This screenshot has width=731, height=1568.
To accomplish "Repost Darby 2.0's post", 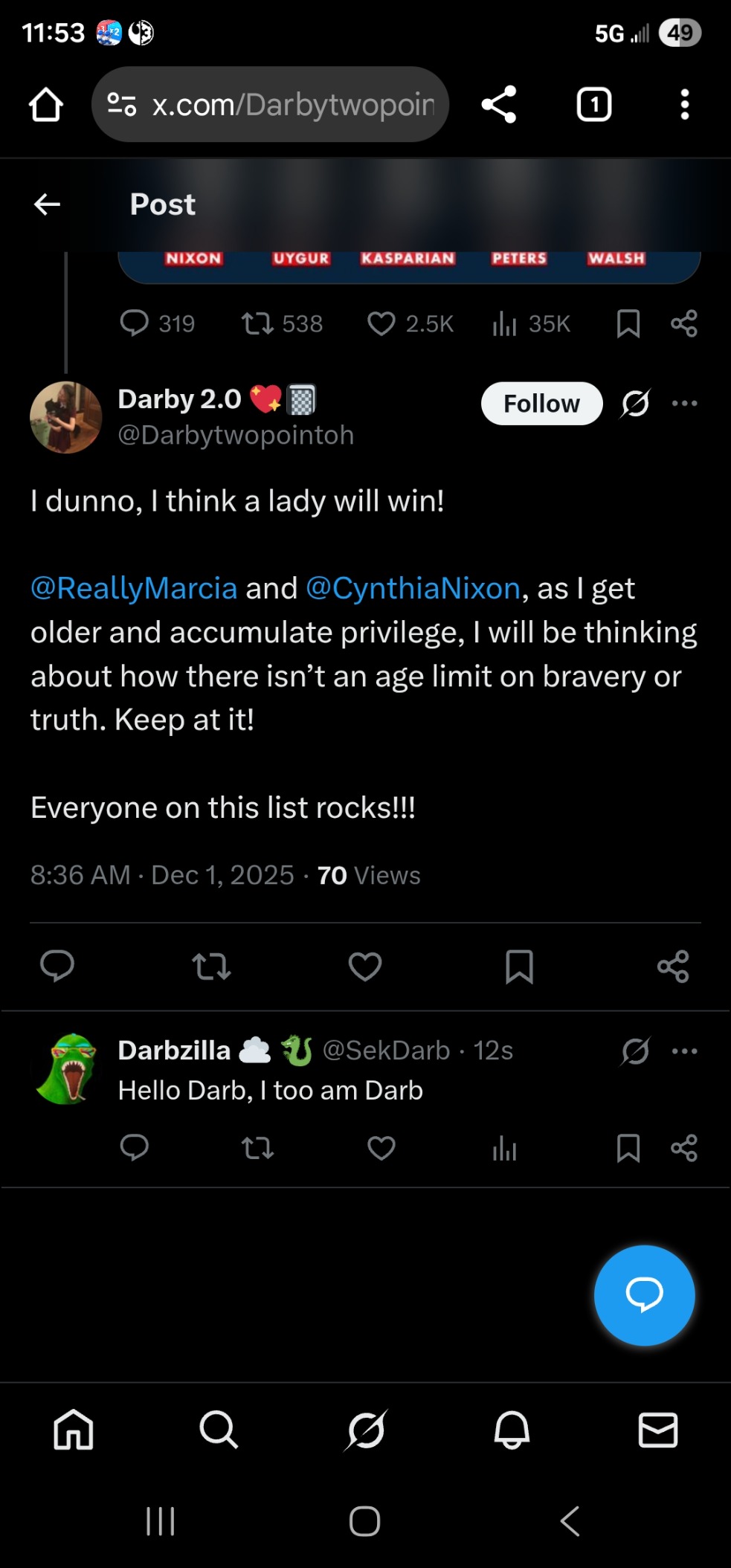I will (211, 967).
